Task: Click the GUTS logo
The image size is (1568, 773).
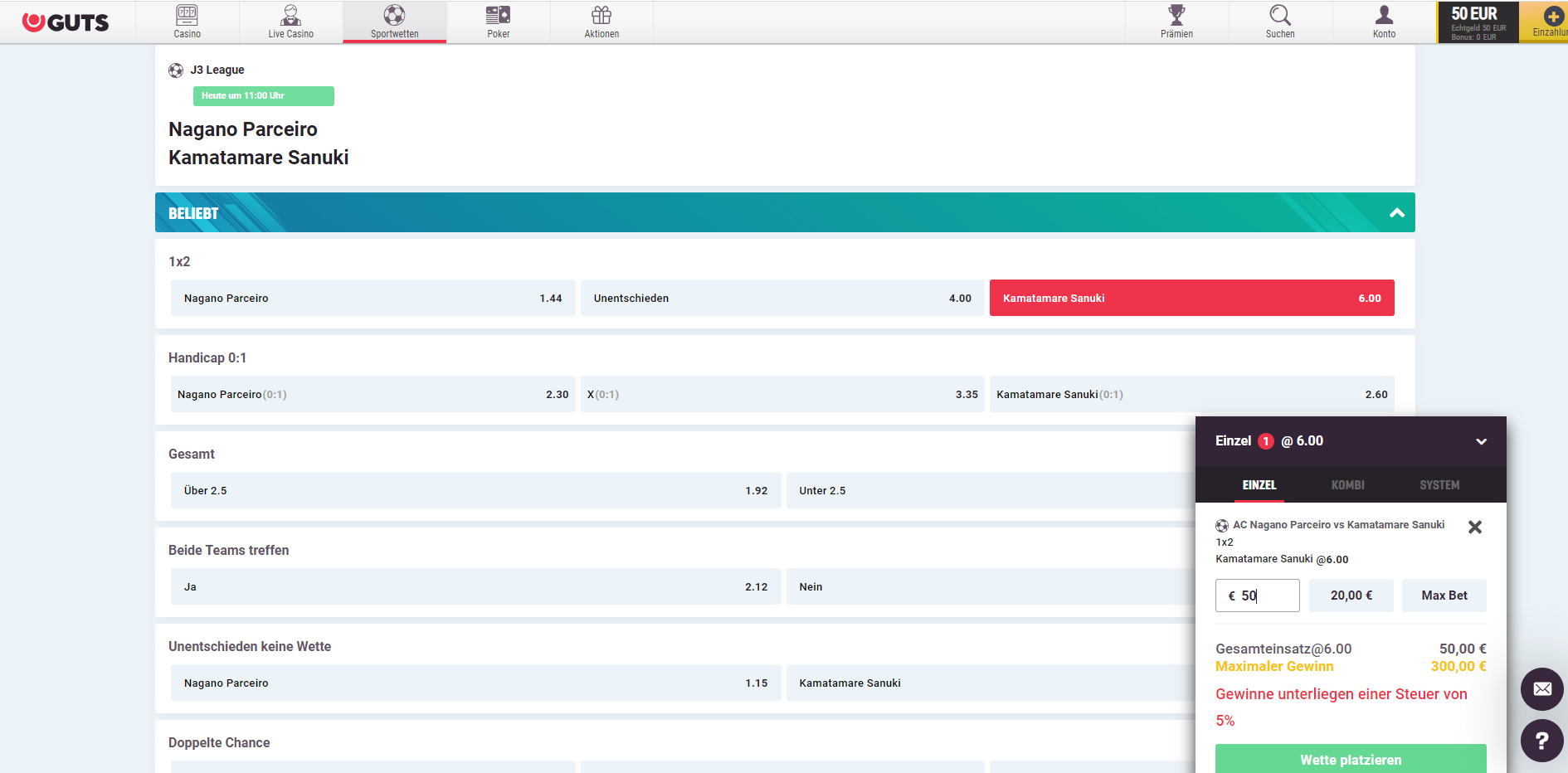Action: 66,22
